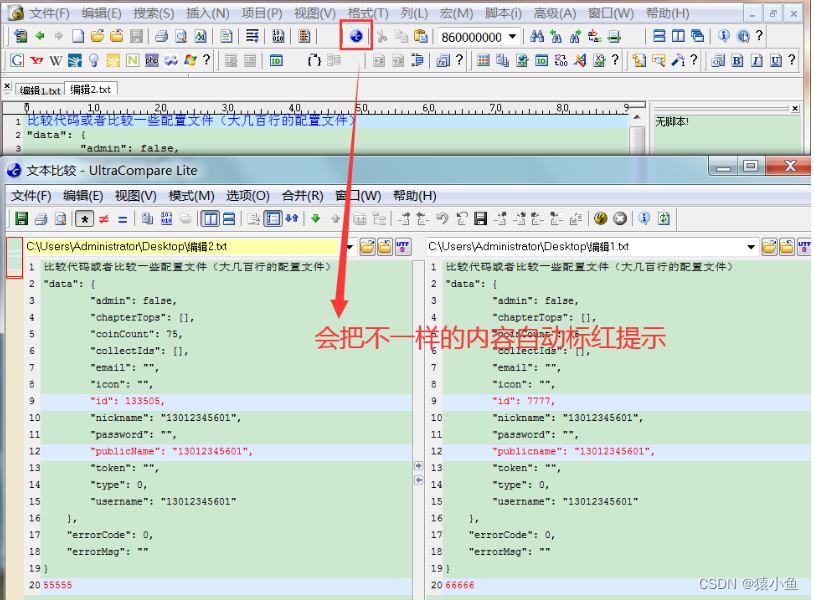Select right pane line "id": 7777,
The height and width of the screenshot is (600, 814).
click(x=627, y=401)
